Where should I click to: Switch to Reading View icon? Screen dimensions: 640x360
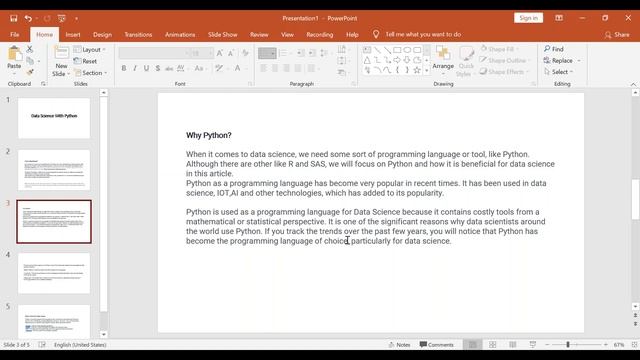click(x=513, y=345)
